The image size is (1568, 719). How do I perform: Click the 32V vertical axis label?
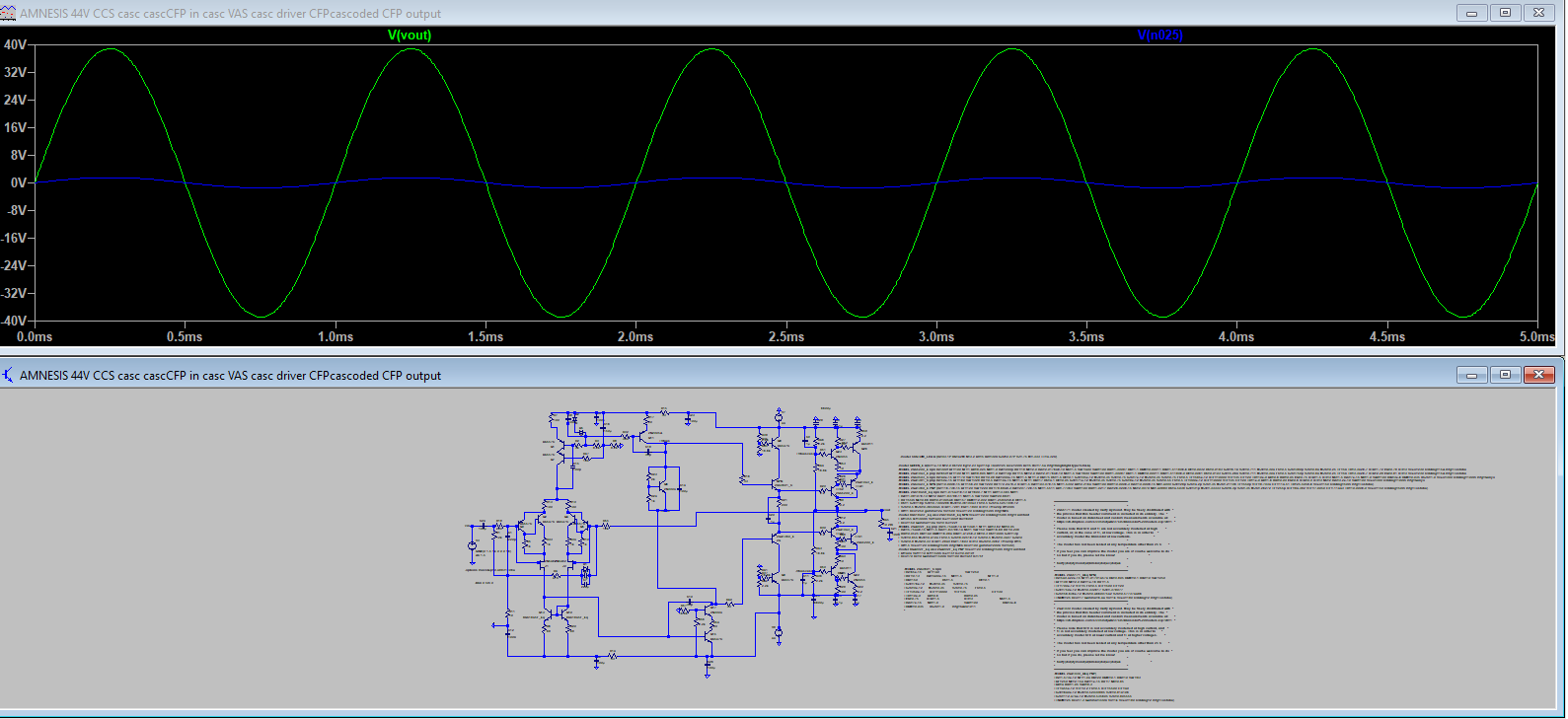[15, 72]
